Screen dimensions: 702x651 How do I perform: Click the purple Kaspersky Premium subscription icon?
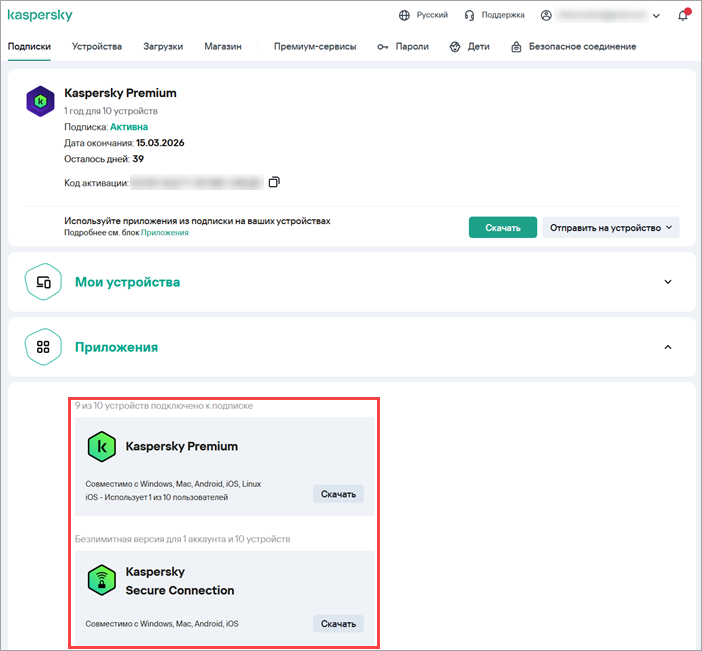(x=40, y=101)
